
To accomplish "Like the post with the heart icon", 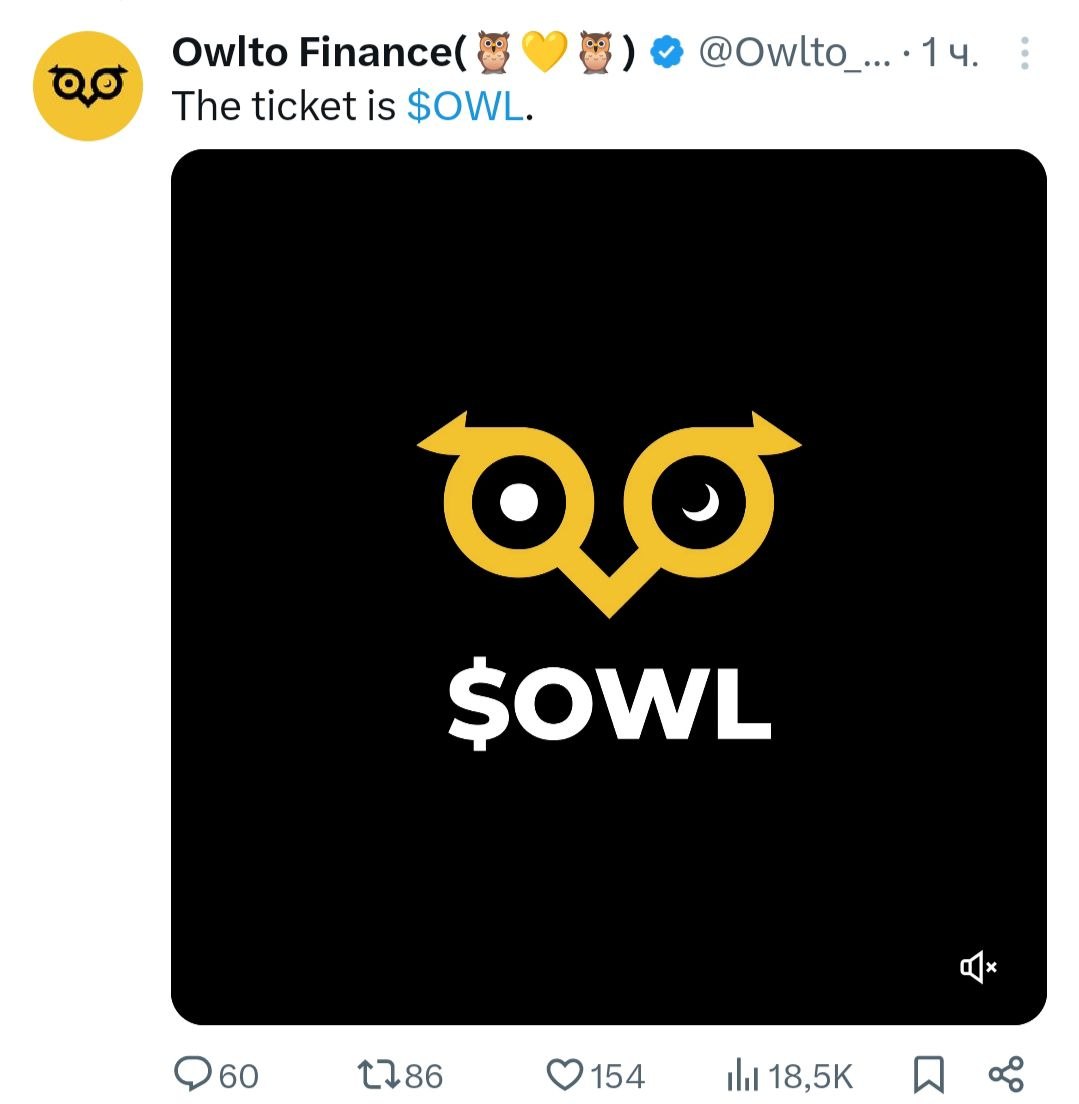I will (x=565, y=1075).
